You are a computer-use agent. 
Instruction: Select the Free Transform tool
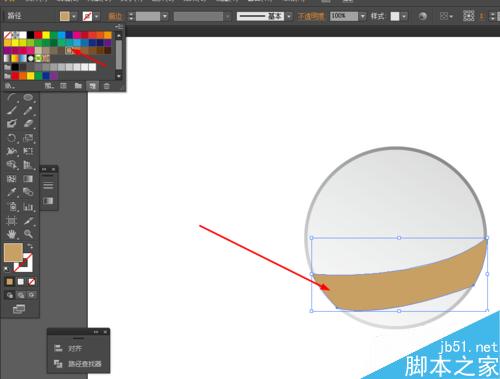point(28,151)
